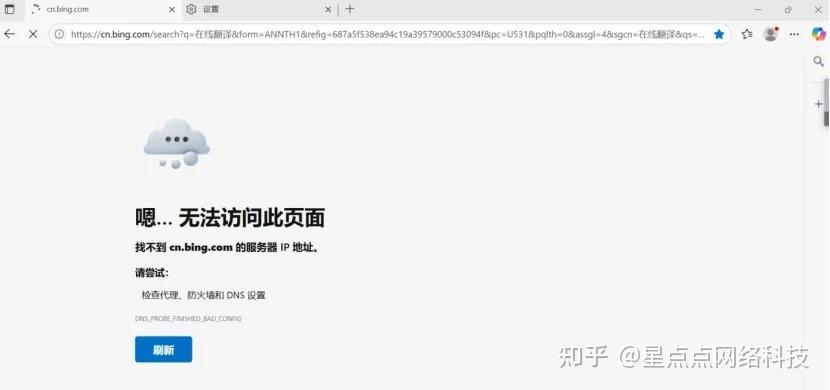This screenshot has height=390, width=830.
Task: Open the tab actions menu icon
Action: click(10, 9)
